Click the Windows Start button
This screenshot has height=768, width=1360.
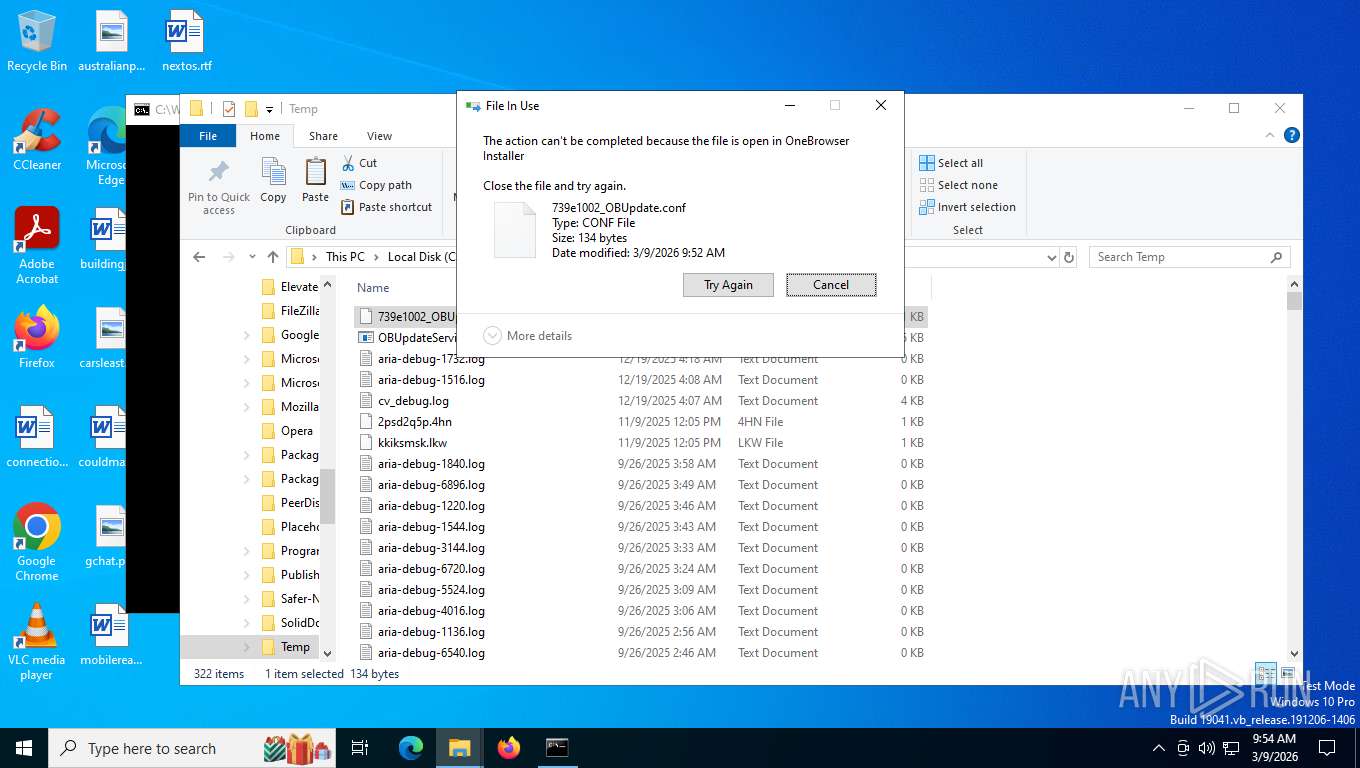click(x=24, y=748)
